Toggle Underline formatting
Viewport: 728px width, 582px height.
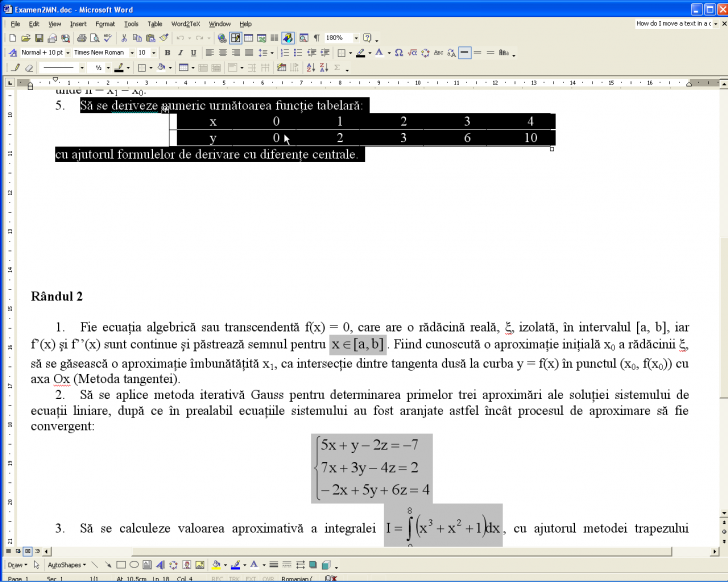pyautogui.click(x=193, y=53)
